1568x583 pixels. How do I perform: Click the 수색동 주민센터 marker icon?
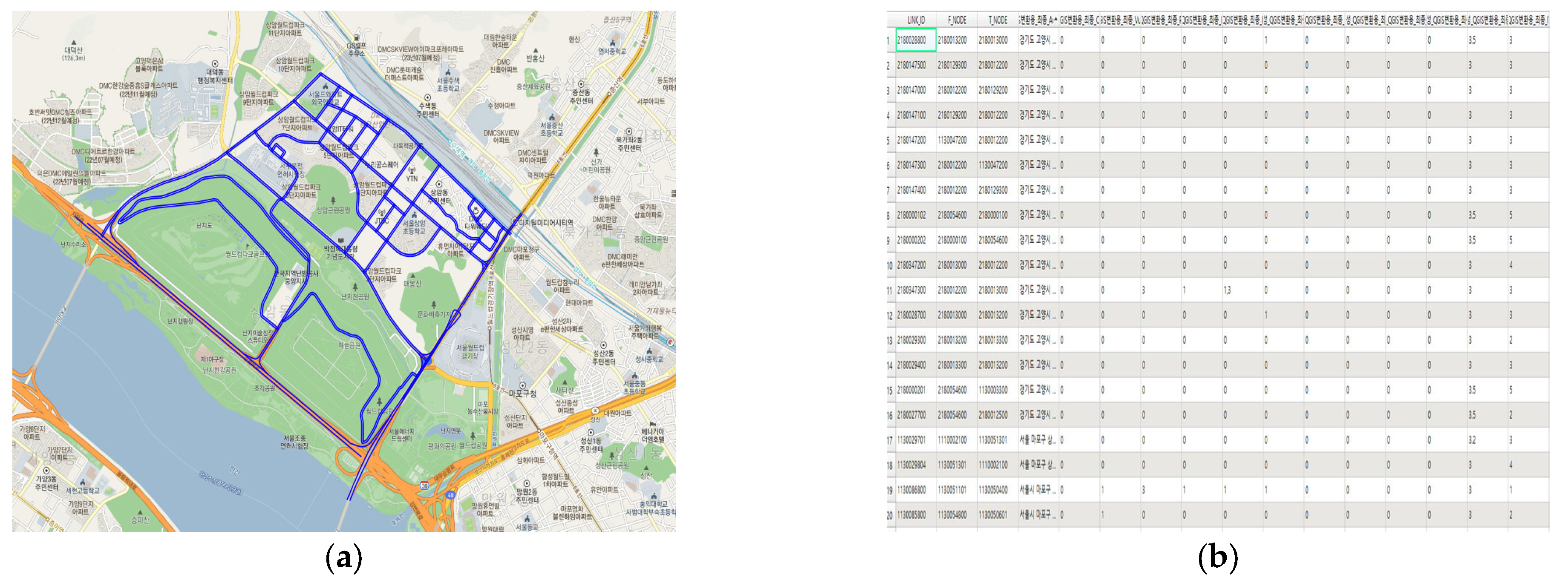point(428,98)
